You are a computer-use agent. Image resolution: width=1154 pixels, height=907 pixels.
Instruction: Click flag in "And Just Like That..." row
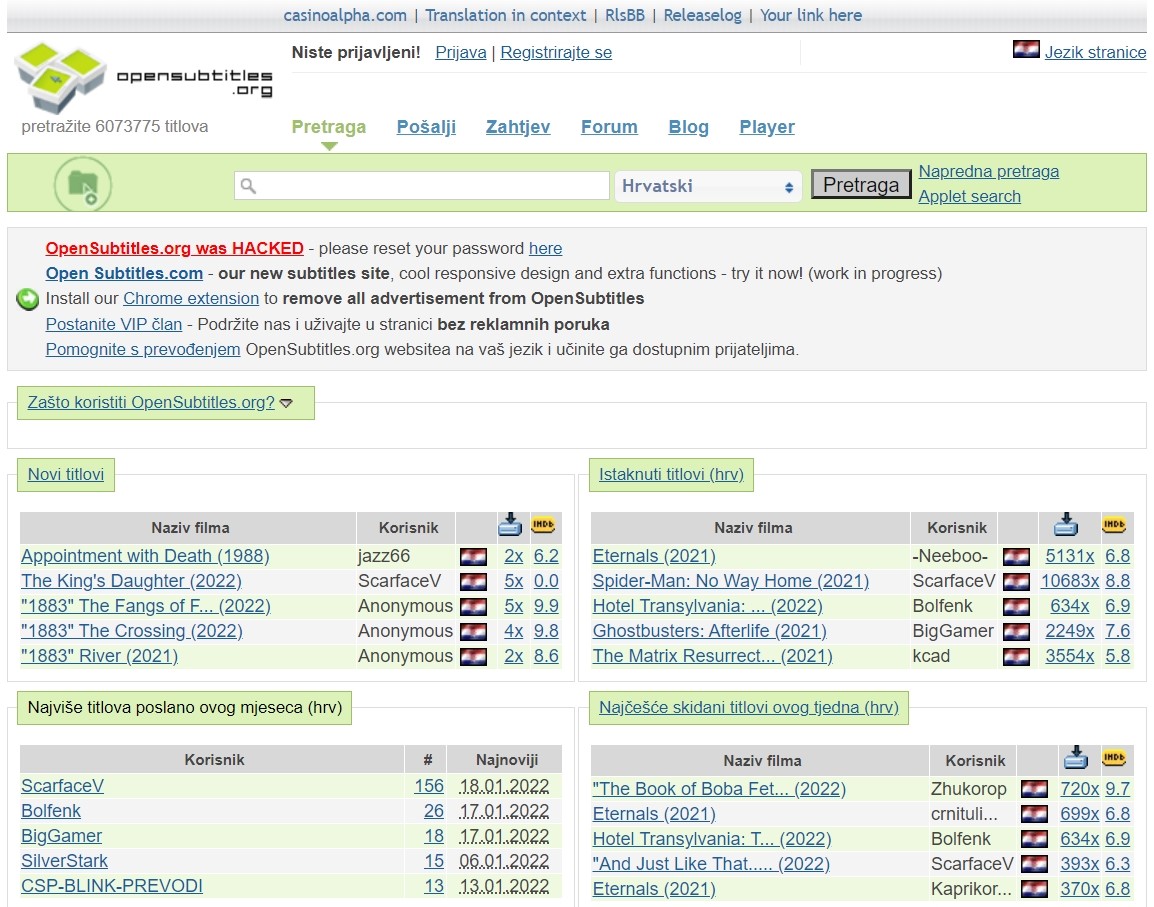pyautogui.click(x=1034, y=864)
